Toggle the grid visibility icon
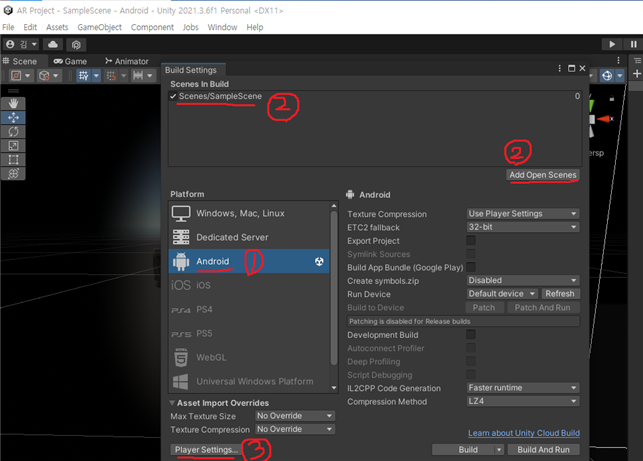Screen dimensions: 643x461 pos(83,76)
